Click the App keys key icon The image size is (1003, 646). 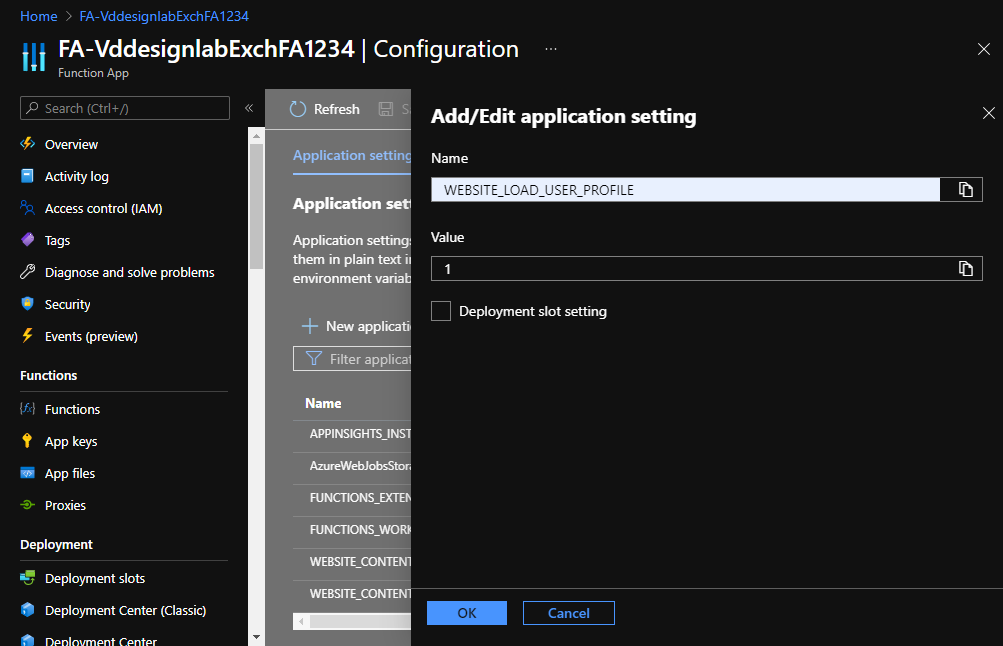[28, 441]
